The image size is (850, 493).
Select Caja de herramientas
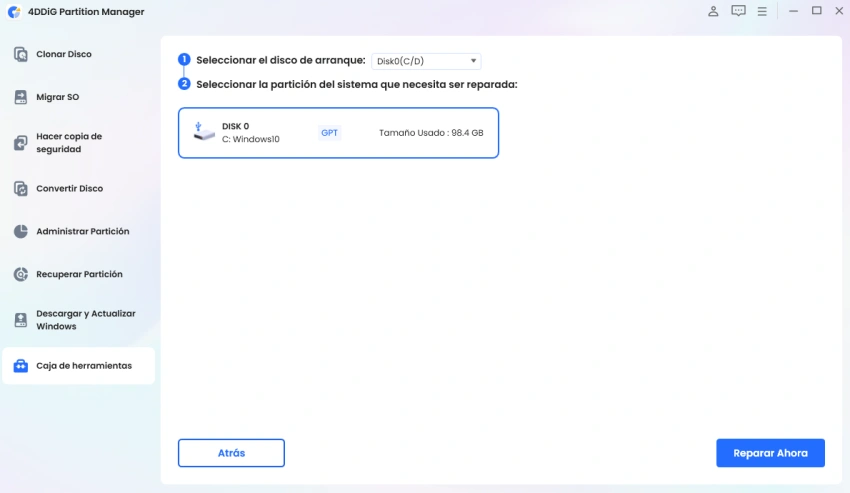click(79, 366)
